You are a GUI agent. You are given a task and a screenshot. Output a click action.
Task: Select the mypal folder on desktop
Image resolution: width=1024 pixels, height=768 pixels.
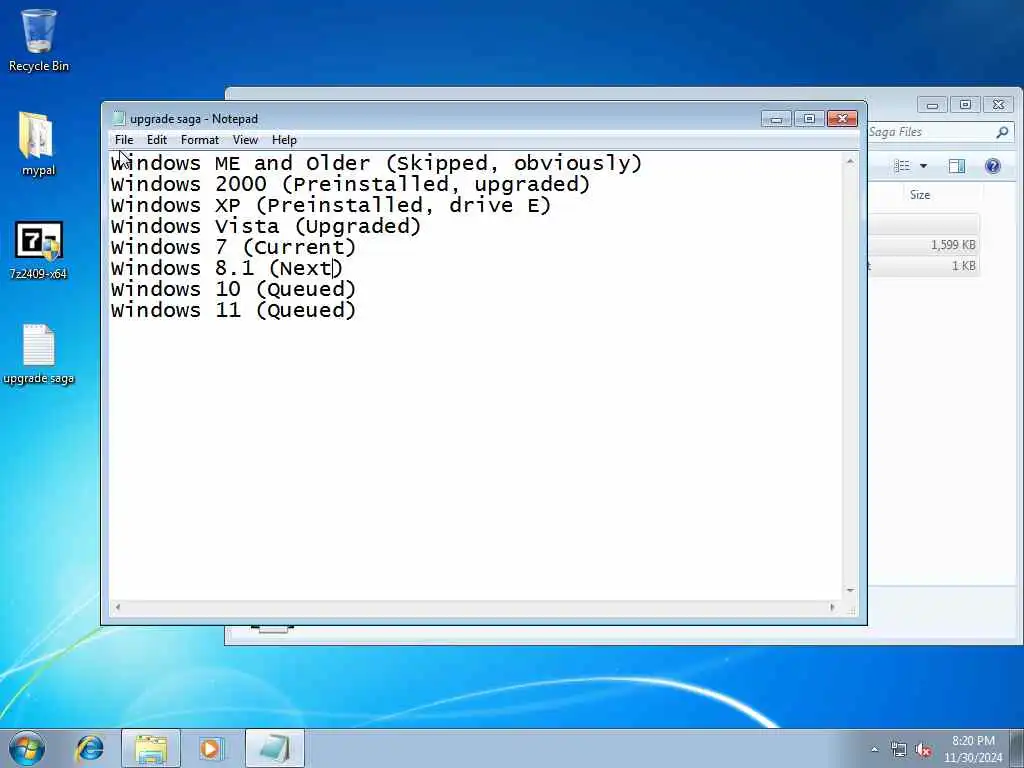pyautogui.click(x=38, y=144)
